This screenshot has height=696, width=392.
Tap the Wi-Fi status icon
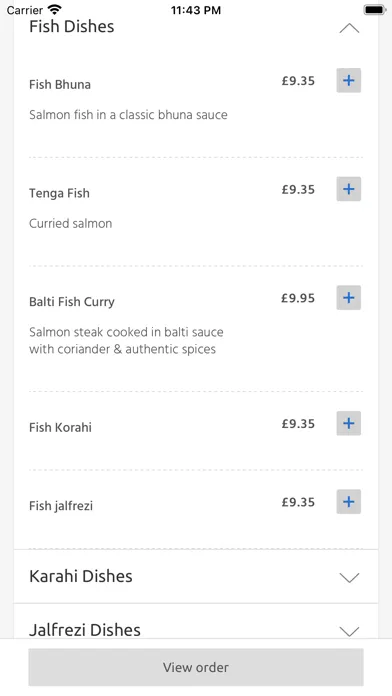point(55,10)
